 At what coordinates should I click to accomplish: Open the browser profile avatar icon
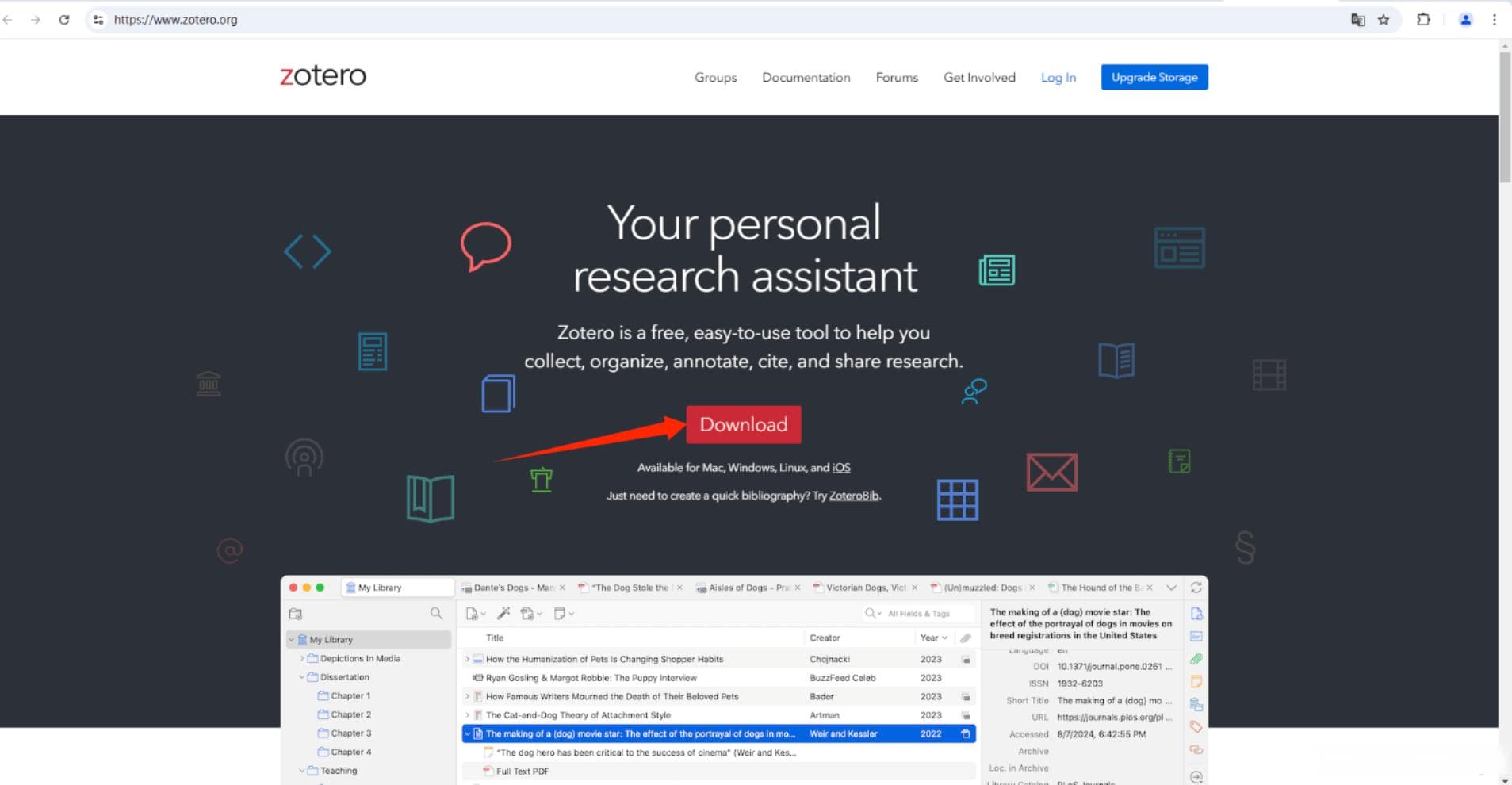click(1465, 20)
